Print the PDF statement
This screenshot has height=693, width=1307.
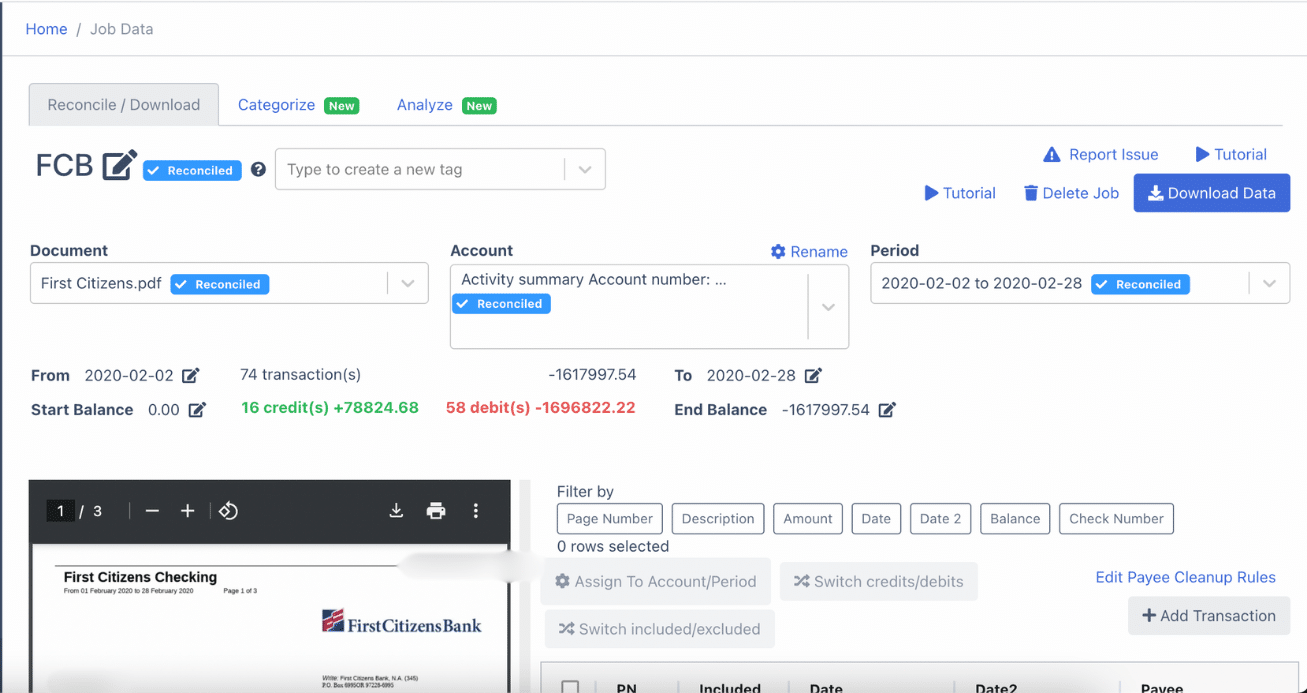point(436,511)
